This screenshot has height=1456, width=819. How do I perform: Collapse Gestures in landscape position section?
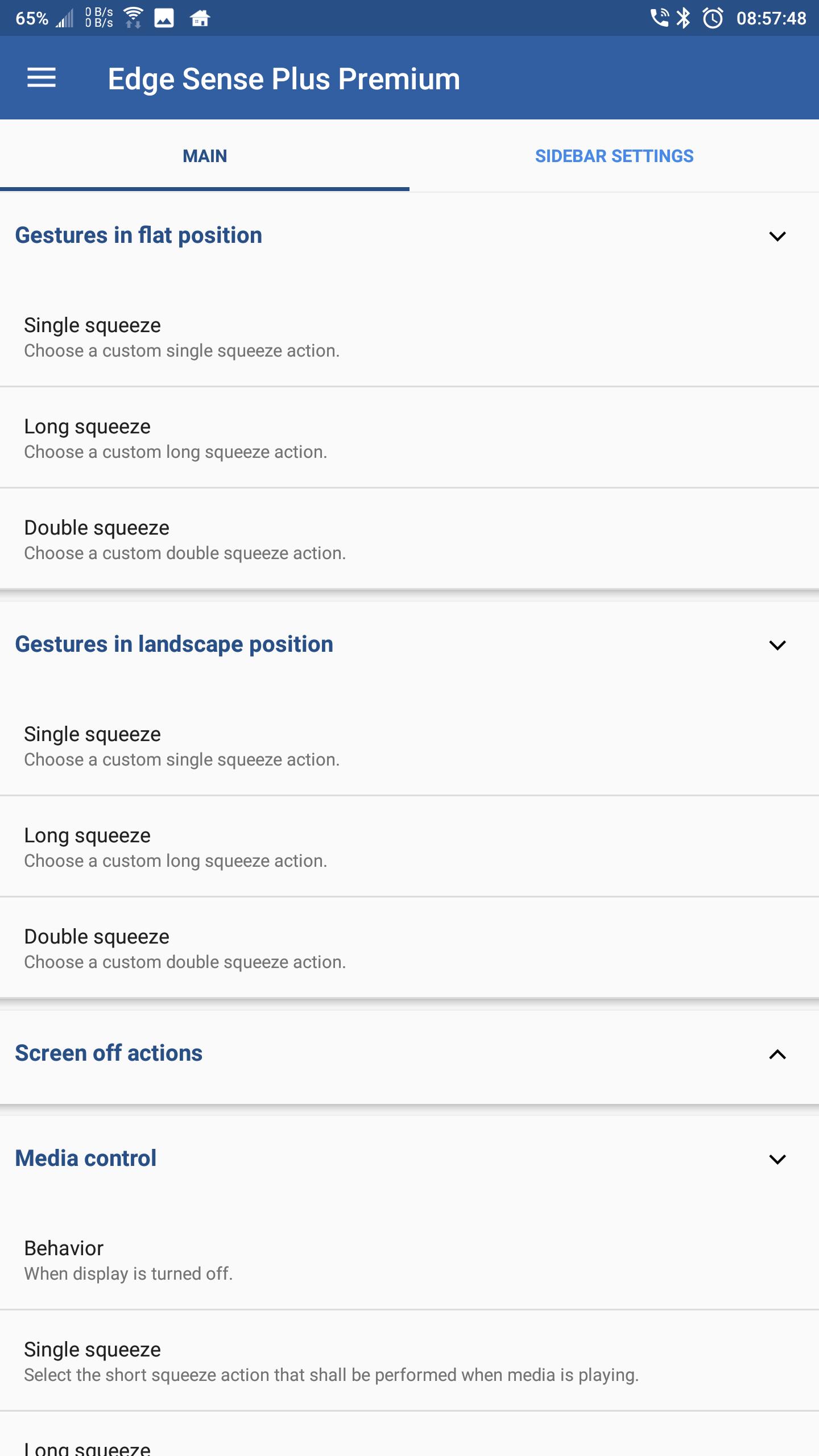click(x=777, y=644)
